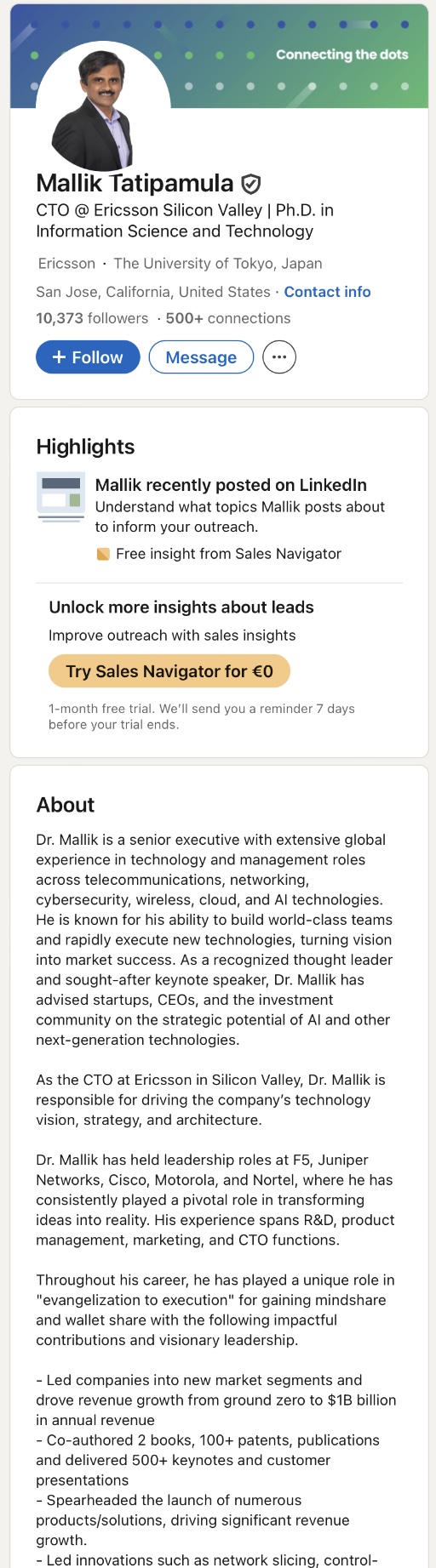Open the Ericsson company link
This screenshot has width=436, height=1568.
point(66,264)
